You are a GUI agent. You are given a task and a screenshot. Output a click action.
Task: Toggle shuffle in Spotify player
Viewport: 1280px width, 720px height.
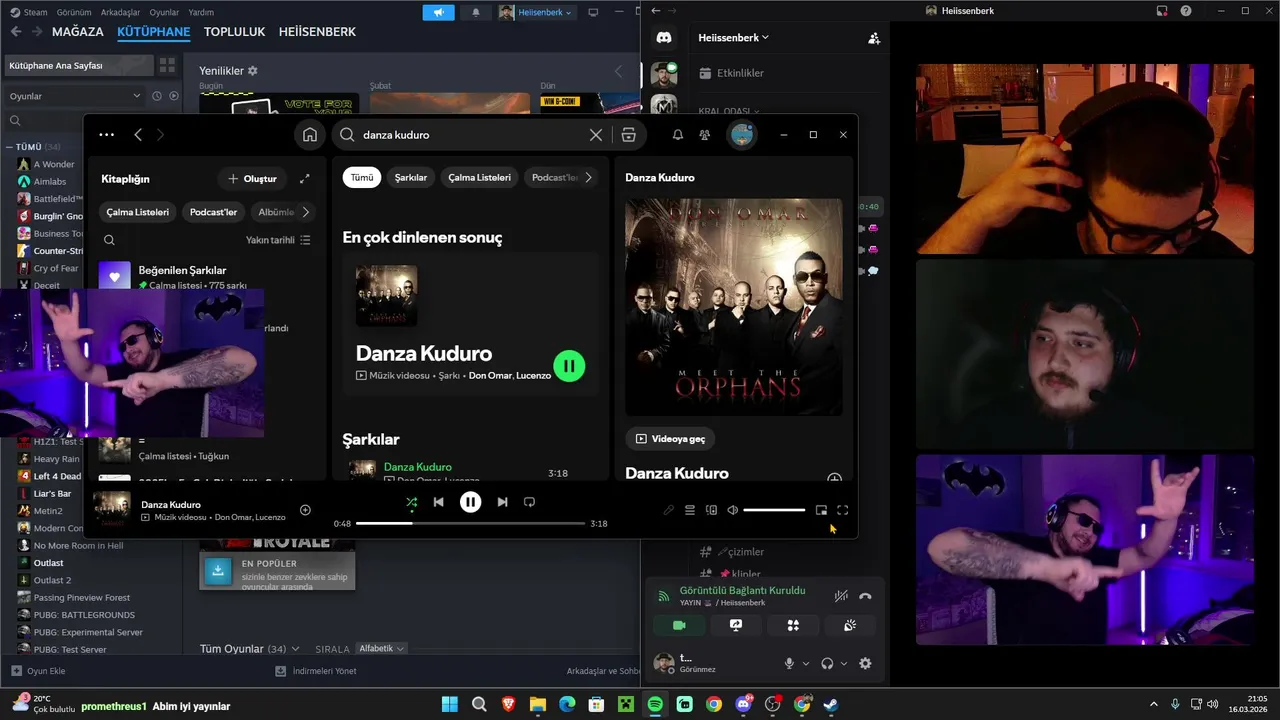click(411, 502)
